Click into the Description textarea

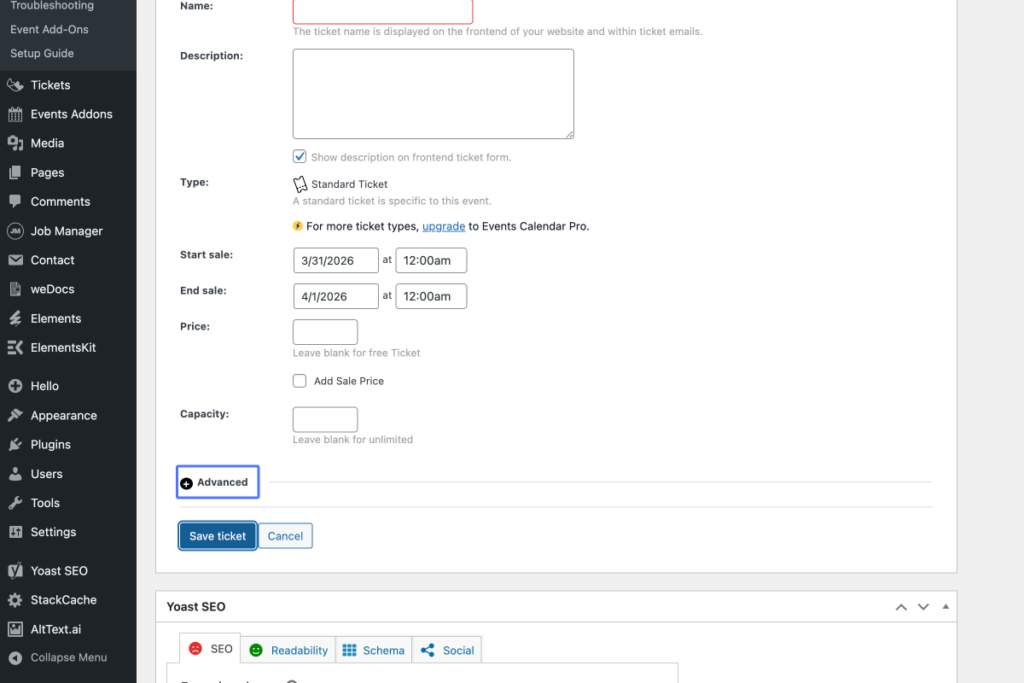(x=433, y=94)
